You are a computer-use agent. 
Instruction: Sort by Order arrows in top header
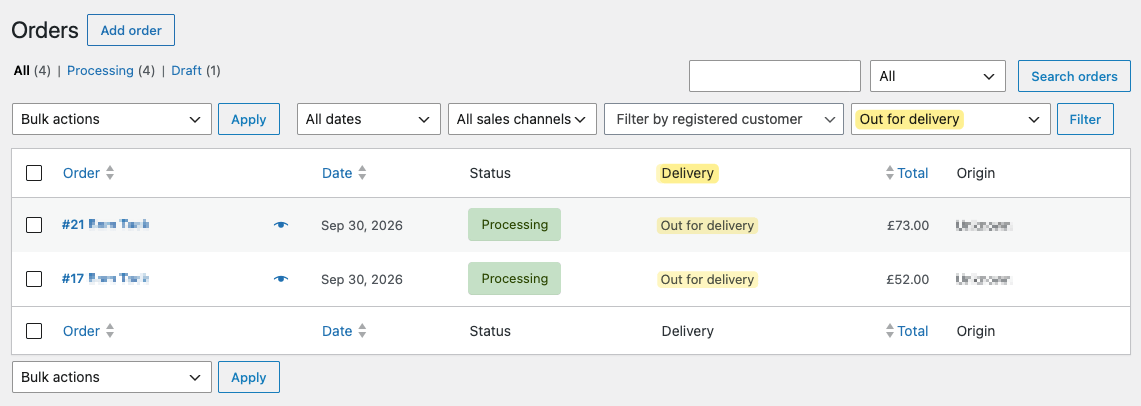click(x=110, y=173)
